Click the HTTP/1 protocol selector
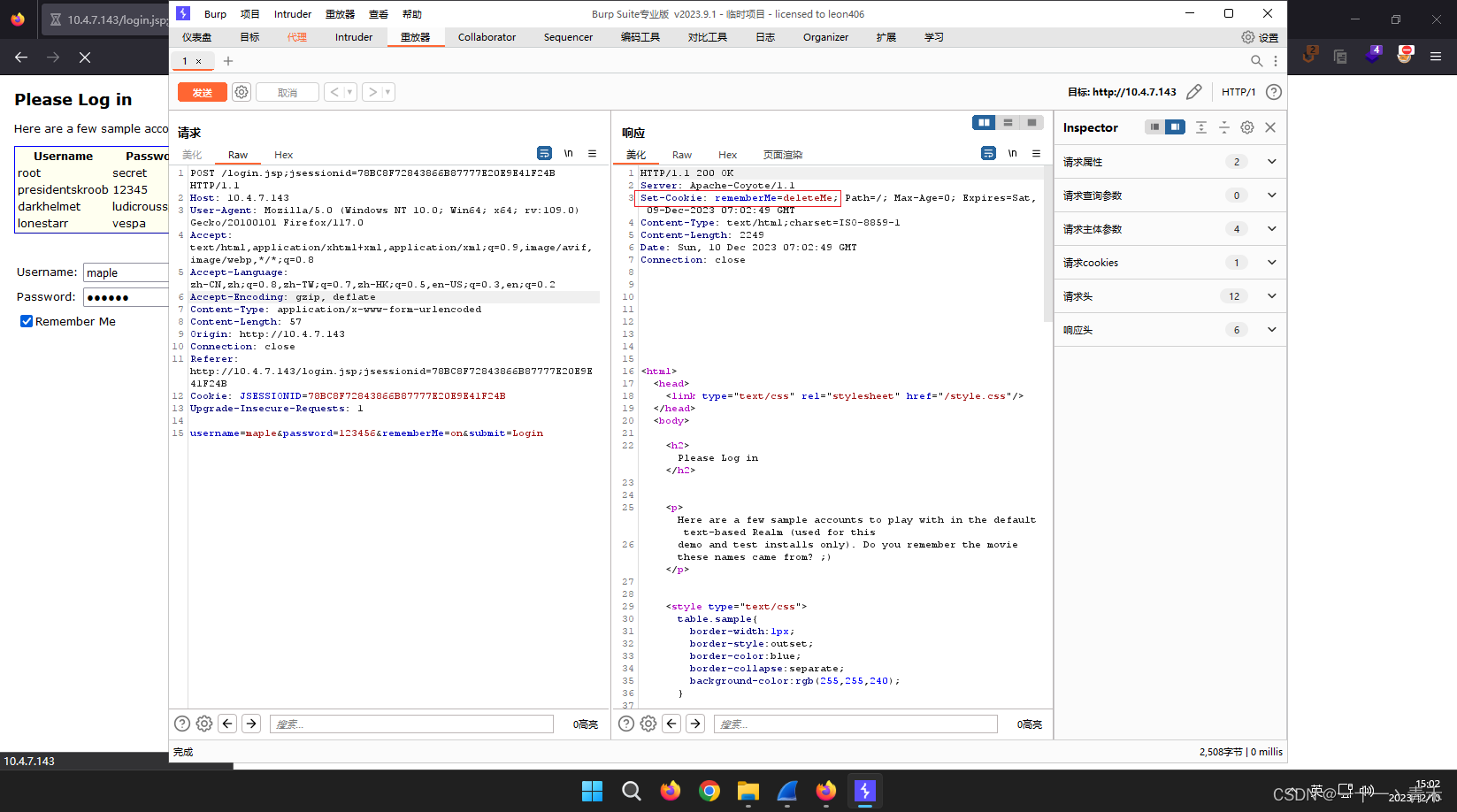Viewport: 1457px width, 812px height. [x=1238, y=92]
